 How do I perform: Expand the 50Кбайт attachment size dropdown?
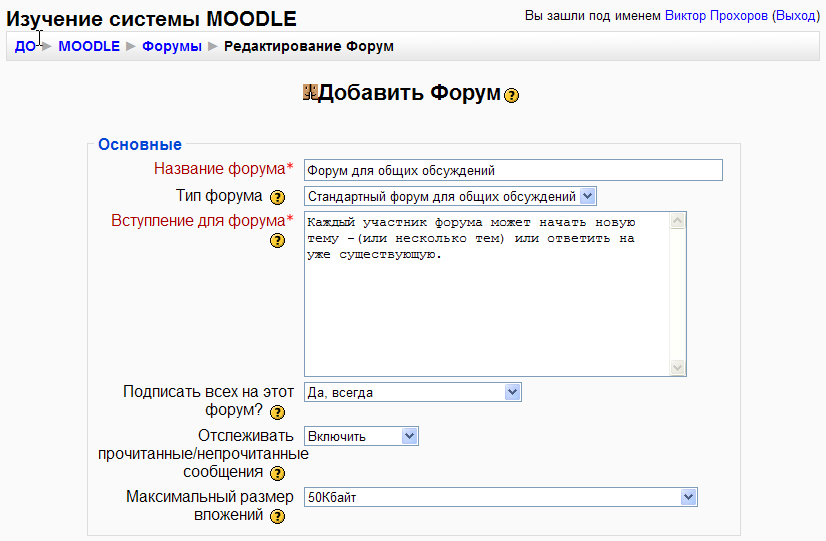click(500, 497)
